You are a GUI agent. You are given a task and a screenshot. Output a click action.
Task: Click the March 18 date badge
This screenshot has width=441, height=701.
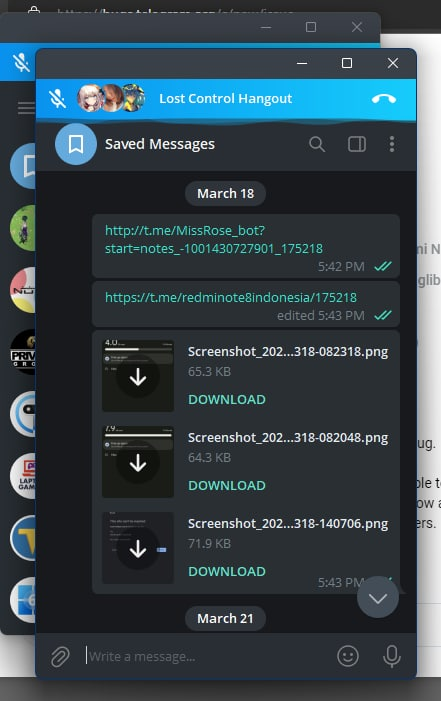[225, 193]
